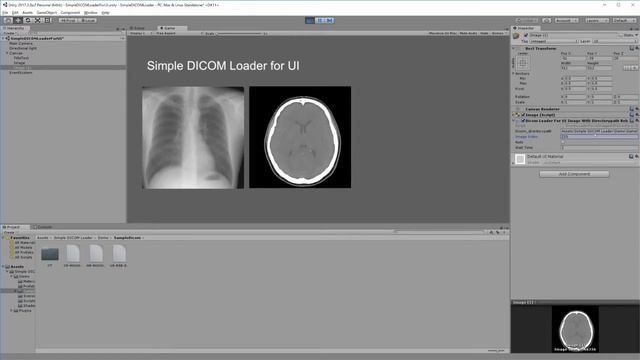Open Canvas Renderer help book icon
This screenshot has width=640, height=360.
coord(631,109)
